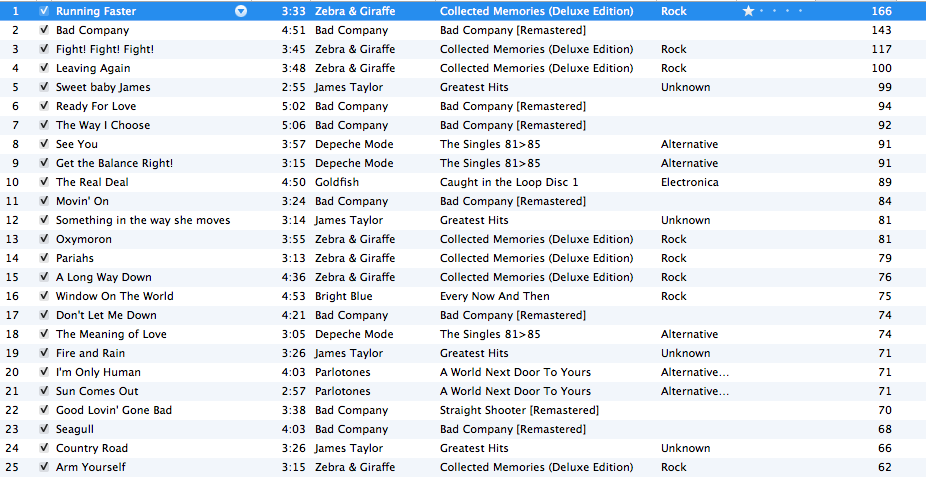926x496 pixels.
Task: Toggle Good Lovin' Gone Bad checkbox
Action: point(44,410)
